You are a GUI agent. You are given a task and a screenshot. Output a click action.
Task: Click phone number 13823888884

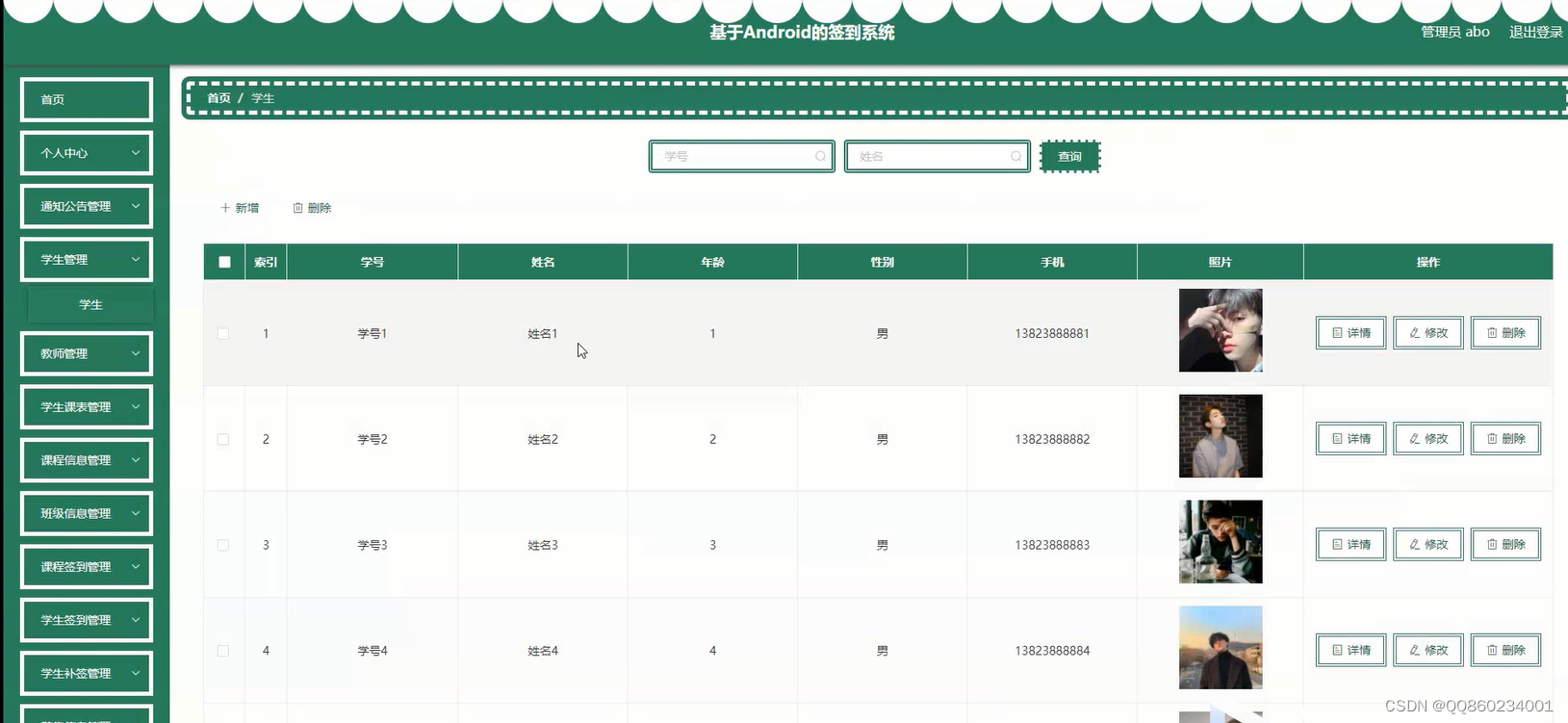tap(1052, 651)
